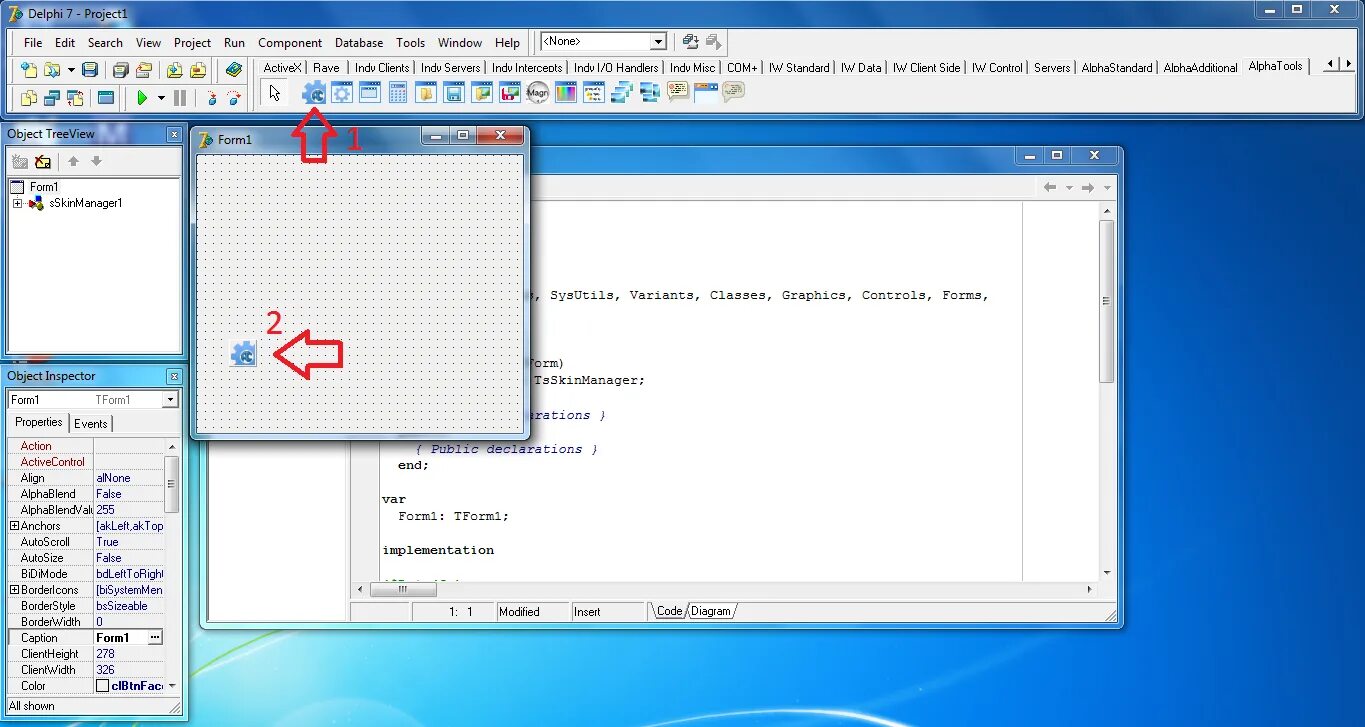The height and width of the screenshot is (727, 1365).
Task: Expand the BorderIcons property
Action: 14,590
